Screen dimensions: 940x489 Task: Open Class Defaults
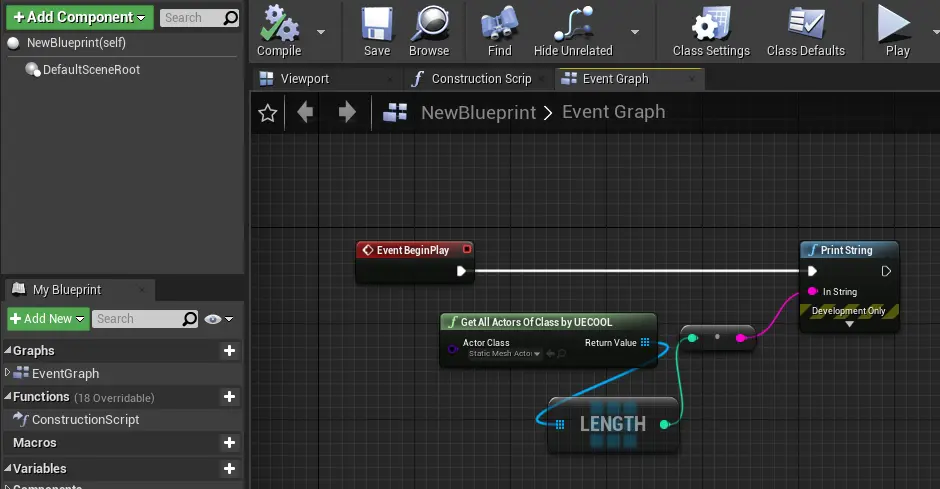(x=806, y=31)
